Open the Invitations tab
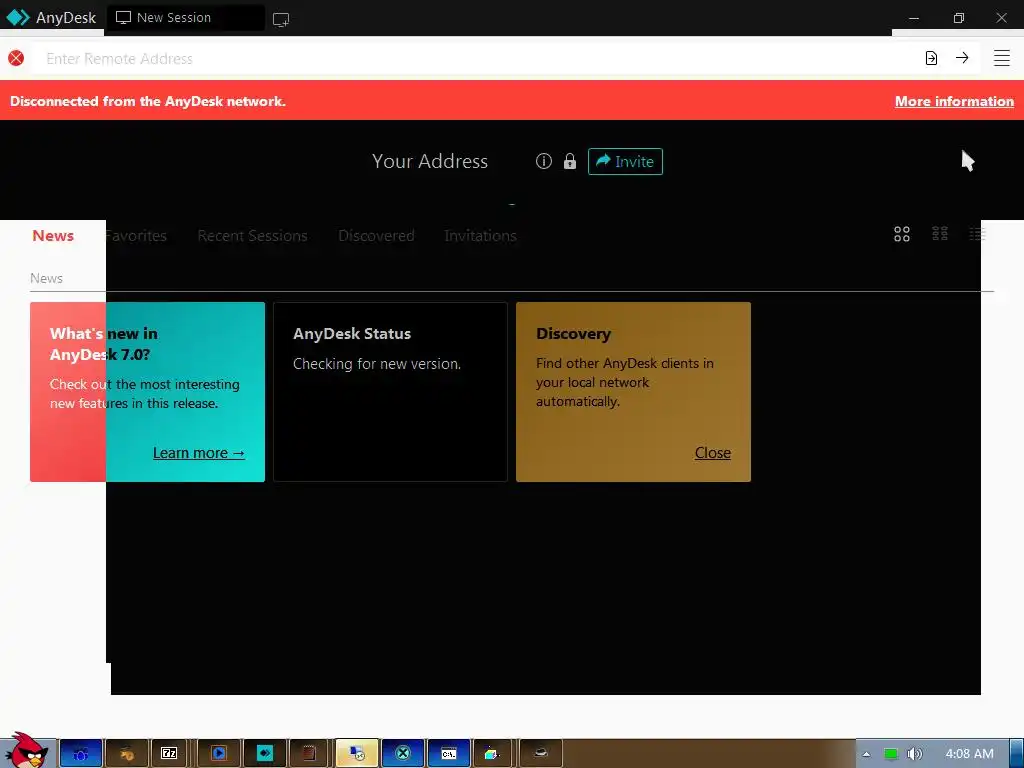This screenshot has width=1024, height=768. click(480, 236)
